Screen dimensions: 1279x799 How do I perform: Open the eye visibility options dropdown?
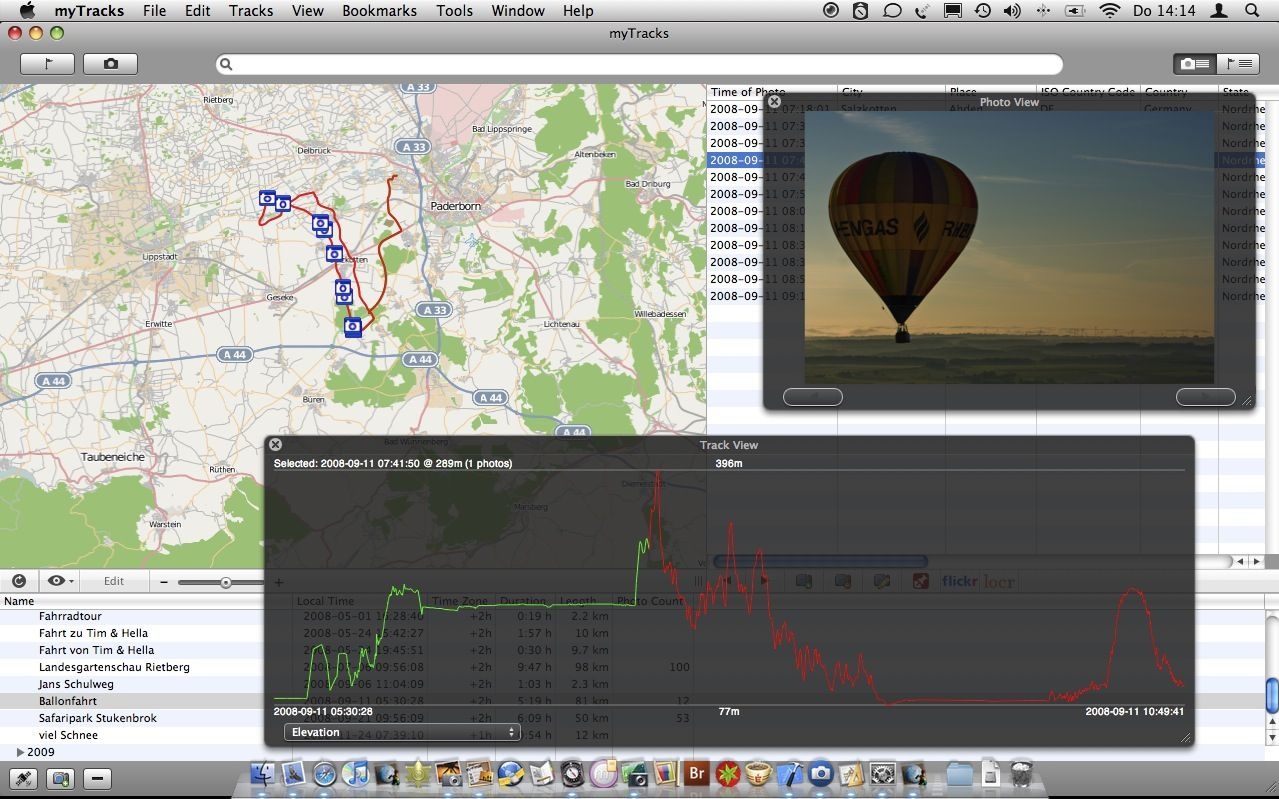coord(59,581)
